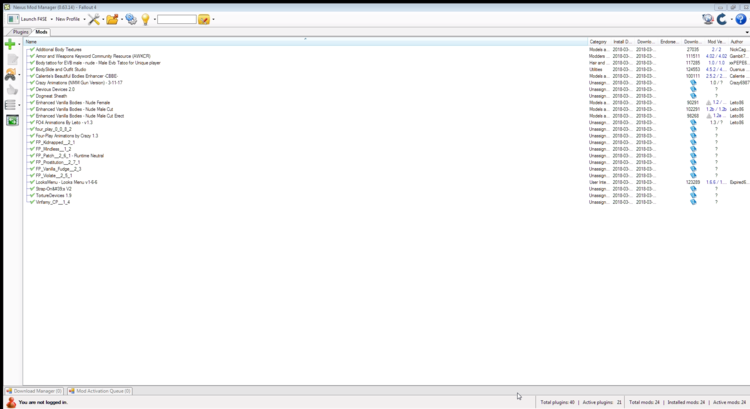Click the red user login icon

11,402
